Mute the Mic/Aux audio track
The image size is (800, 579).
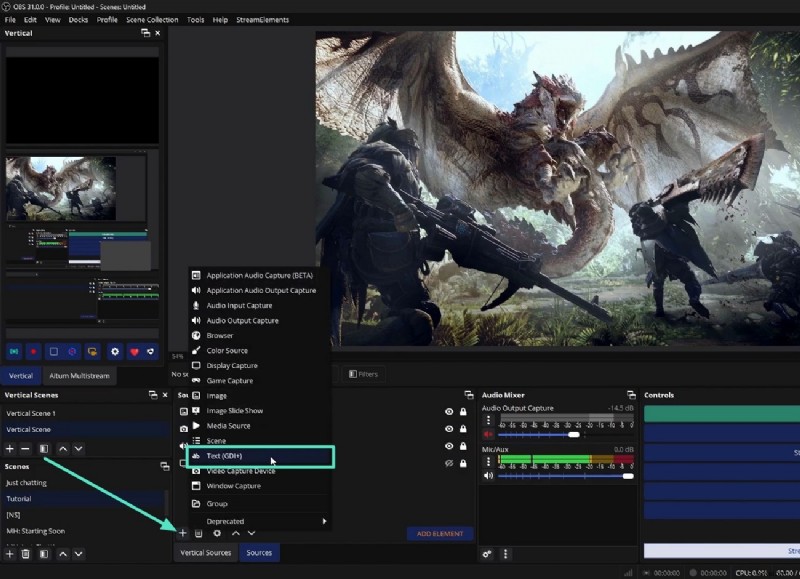coord(489,474)
